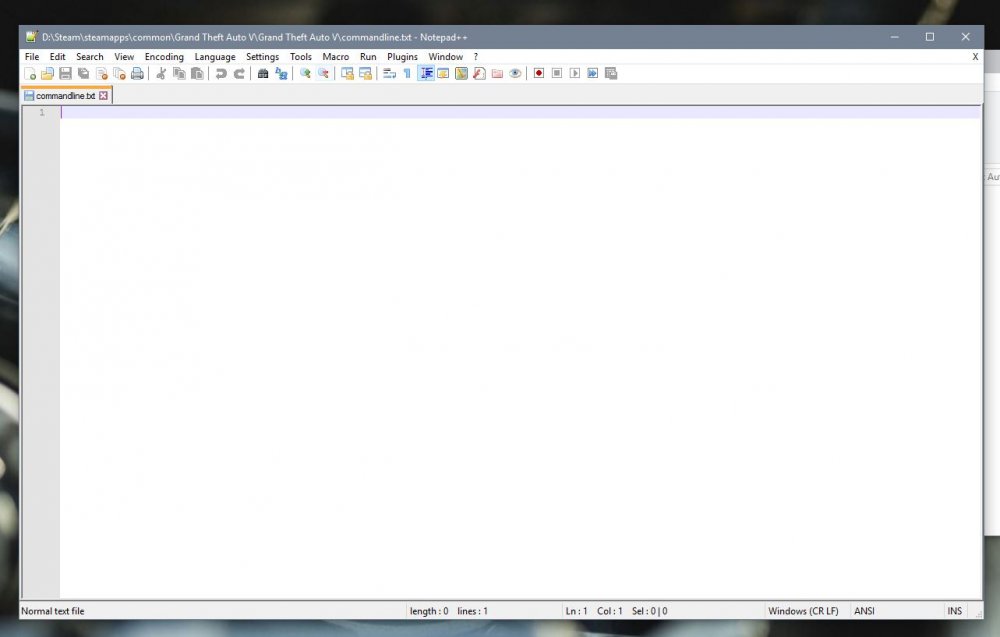This screenshot has height=637, width=1000.
Task: Undo the last edit via toolbar arrow
Action: pyautogui.click(x=221, y=73)
